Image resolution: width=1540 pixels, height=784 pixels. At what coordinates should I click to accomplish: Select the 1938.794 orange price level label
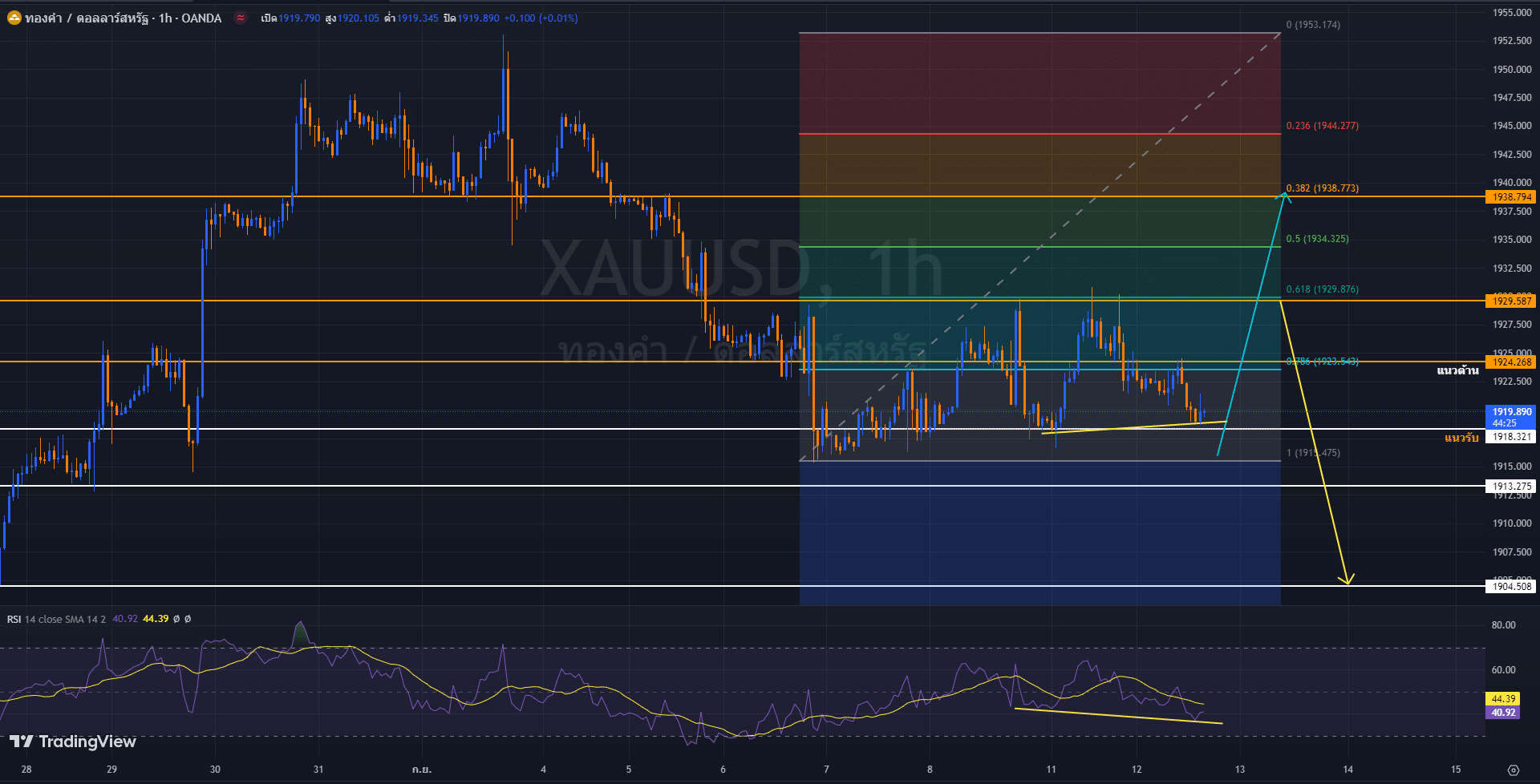click(x=1511, y=197)
